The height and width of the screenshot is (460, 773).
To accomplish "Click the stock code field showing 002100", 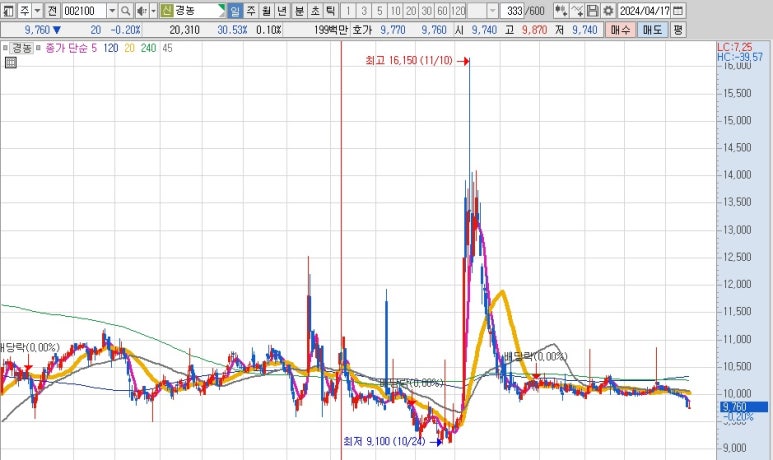I will coord(84,10).
